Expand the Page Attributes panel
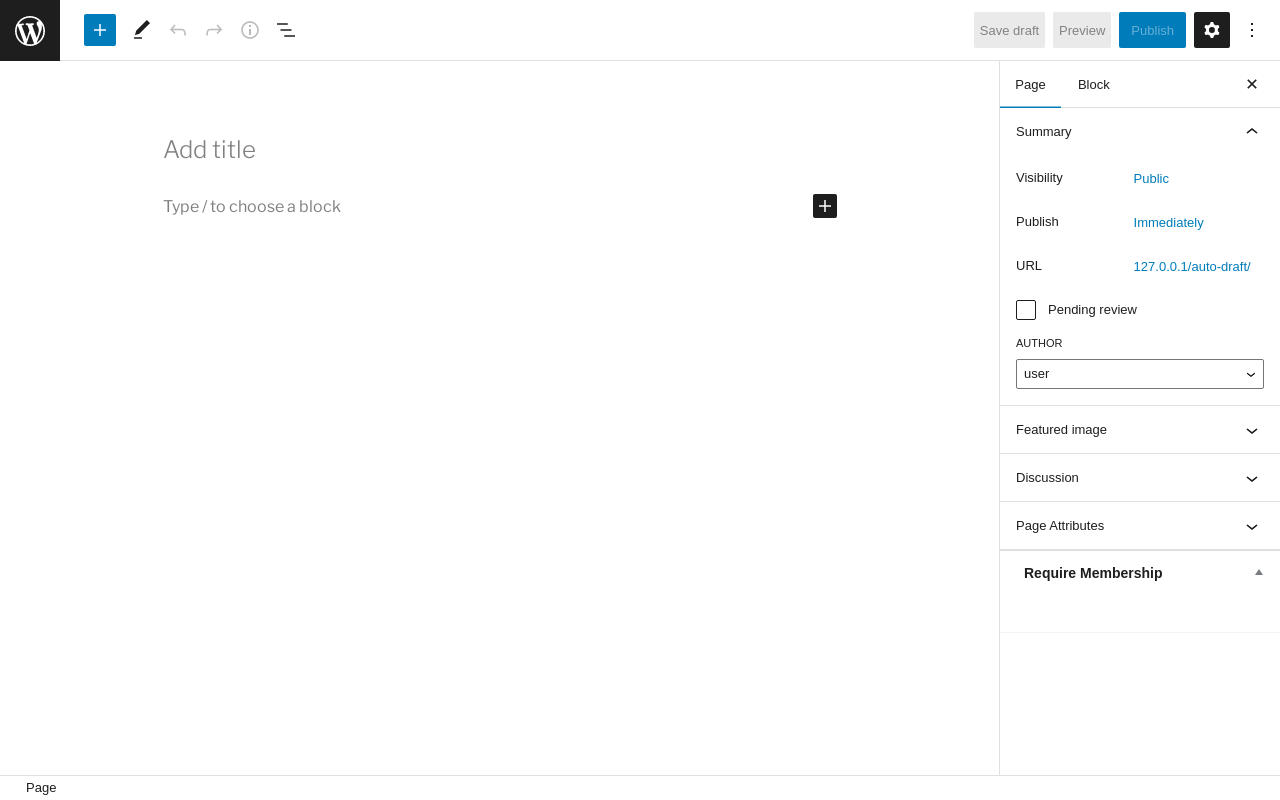Image resolution: width=1280 pixels, height=800 pixels. 1140,526
